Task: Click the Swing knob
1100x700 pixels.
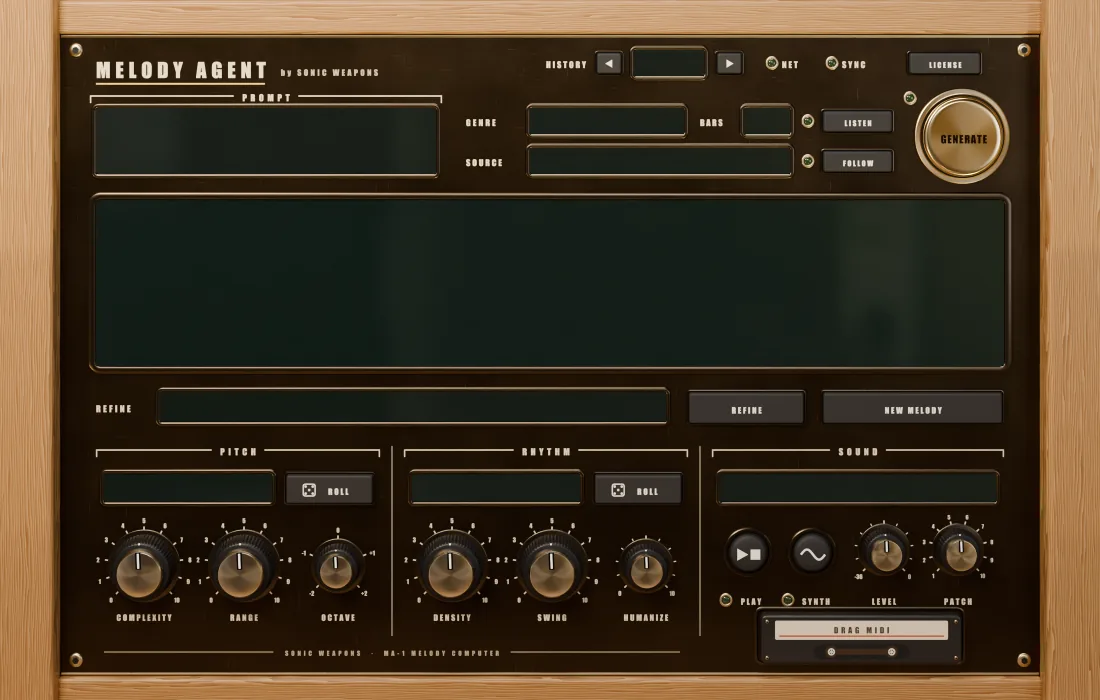Action: (552, 567)
